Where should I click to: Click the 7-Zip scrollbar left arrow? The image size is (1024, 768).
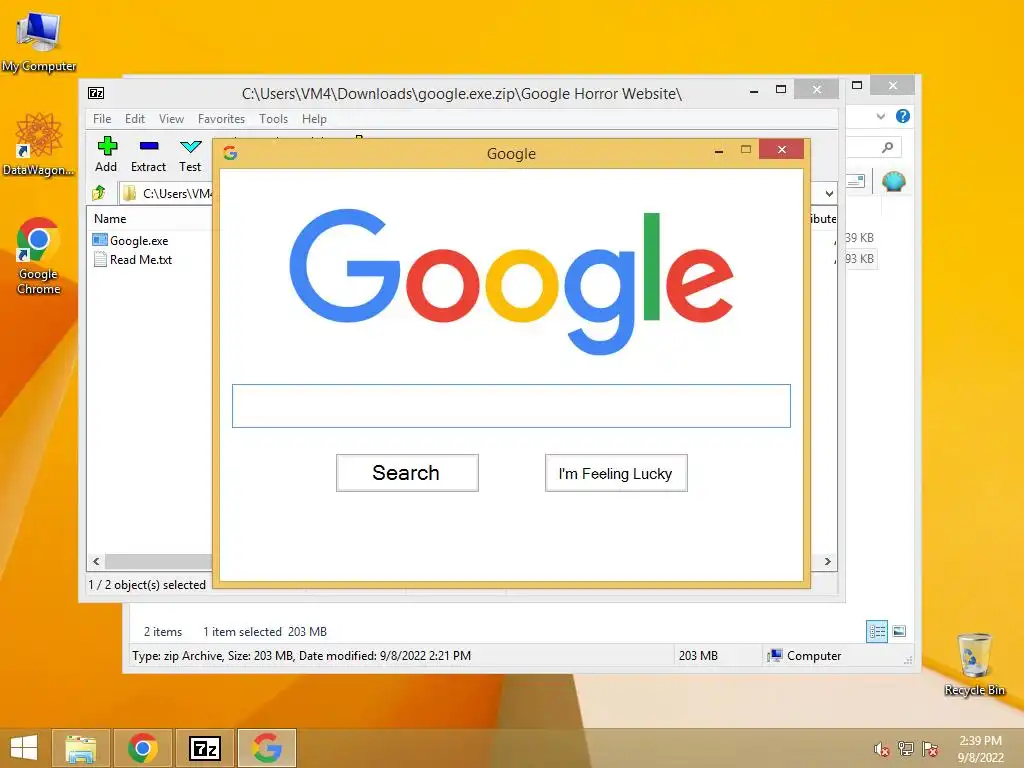tap(96, 561)
